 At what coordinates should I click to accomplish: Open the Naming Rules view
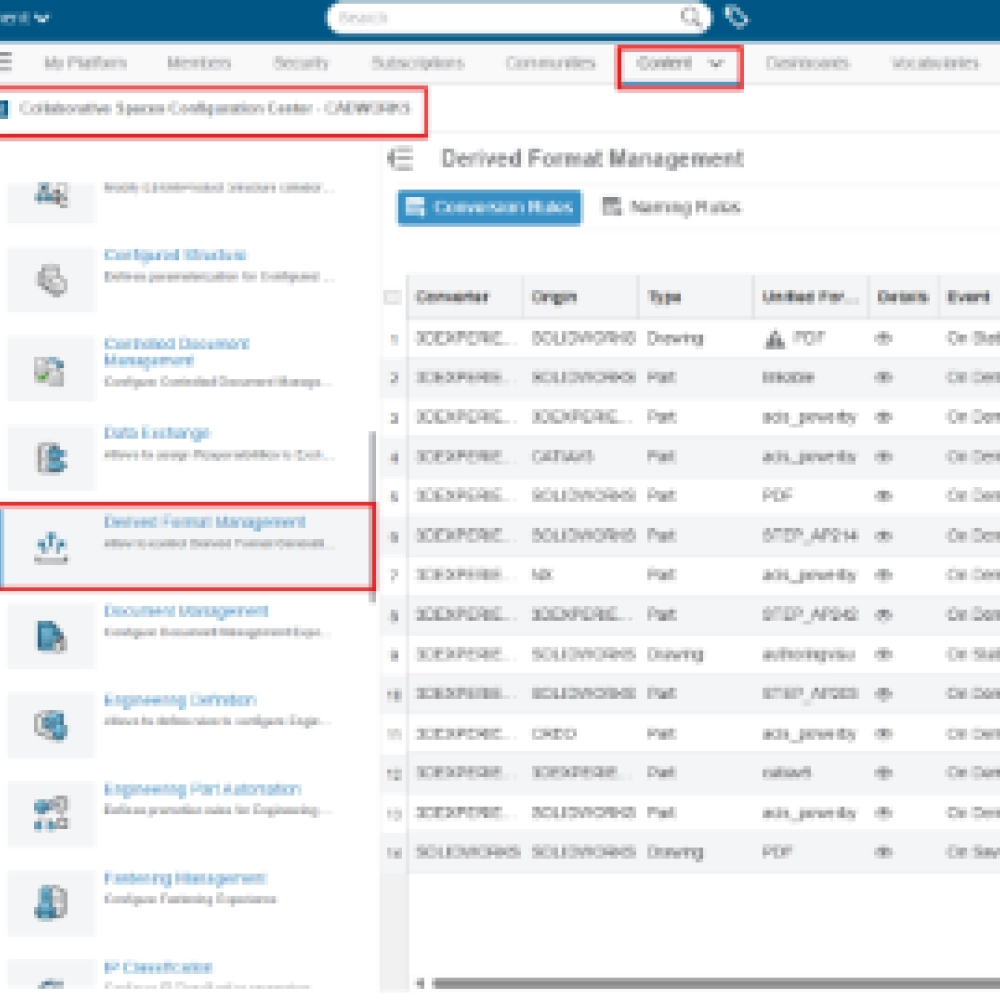coord(672,207)
